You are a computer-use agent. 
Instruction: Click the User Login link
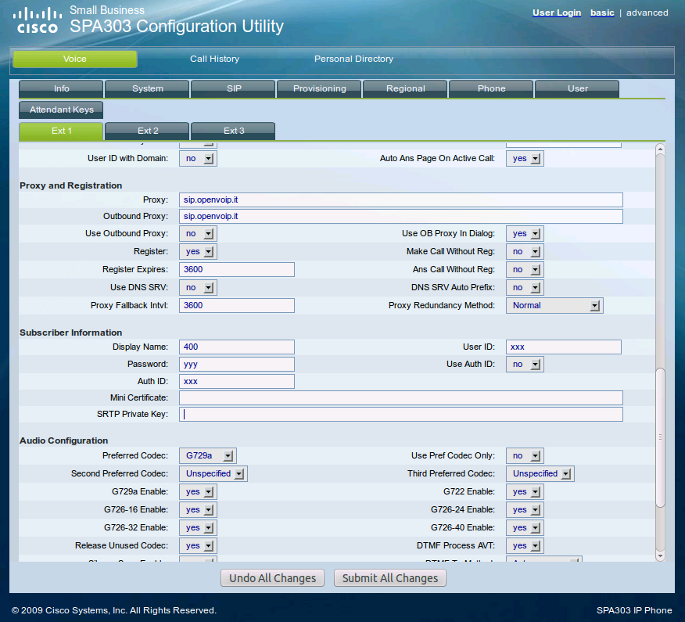point(557,13)
